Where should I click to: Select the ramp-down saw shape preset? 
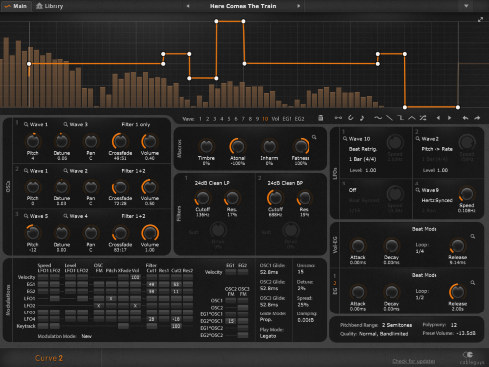(x=389, y=118)
